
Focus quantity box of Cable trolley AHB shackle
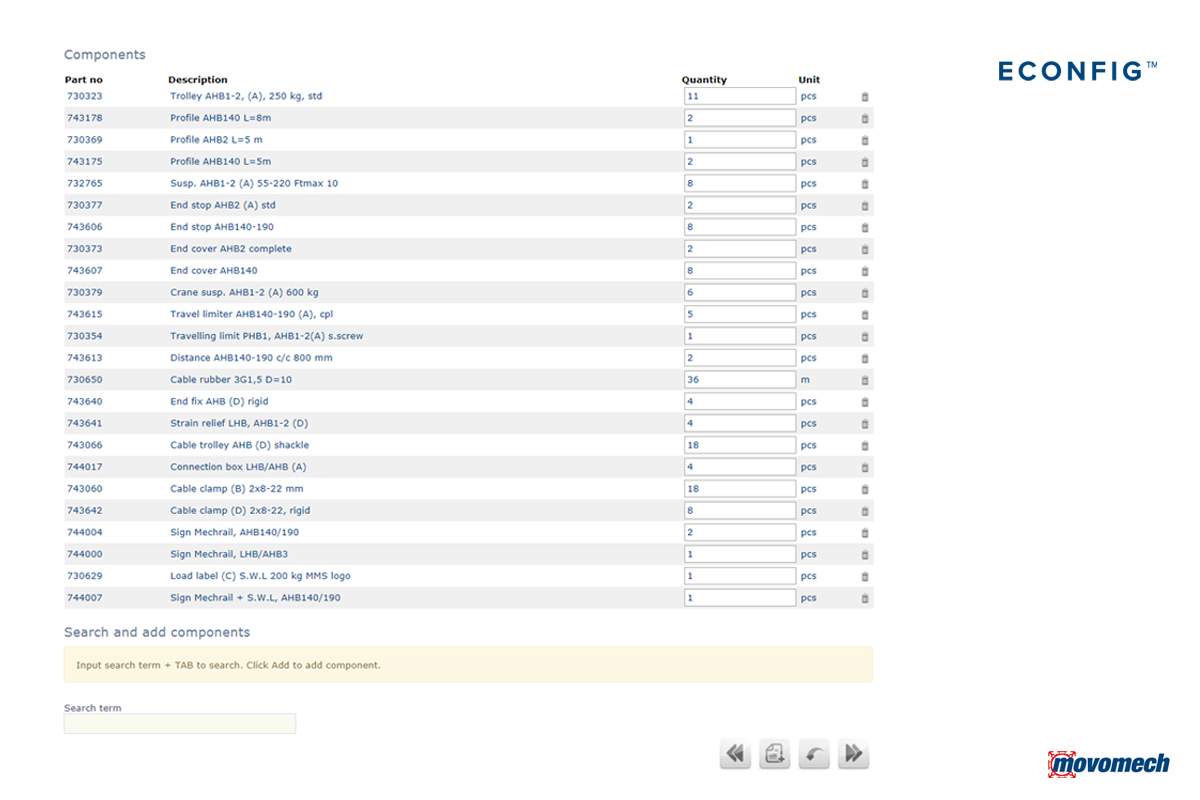740,445
